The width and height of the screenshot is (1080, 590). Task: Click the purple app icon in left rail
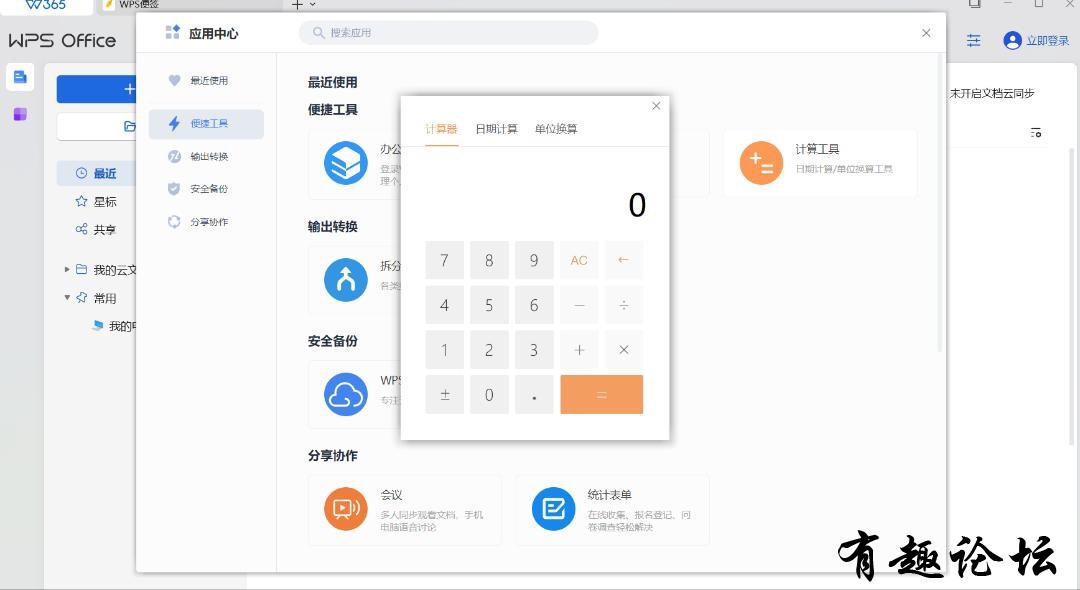point(20,114)
